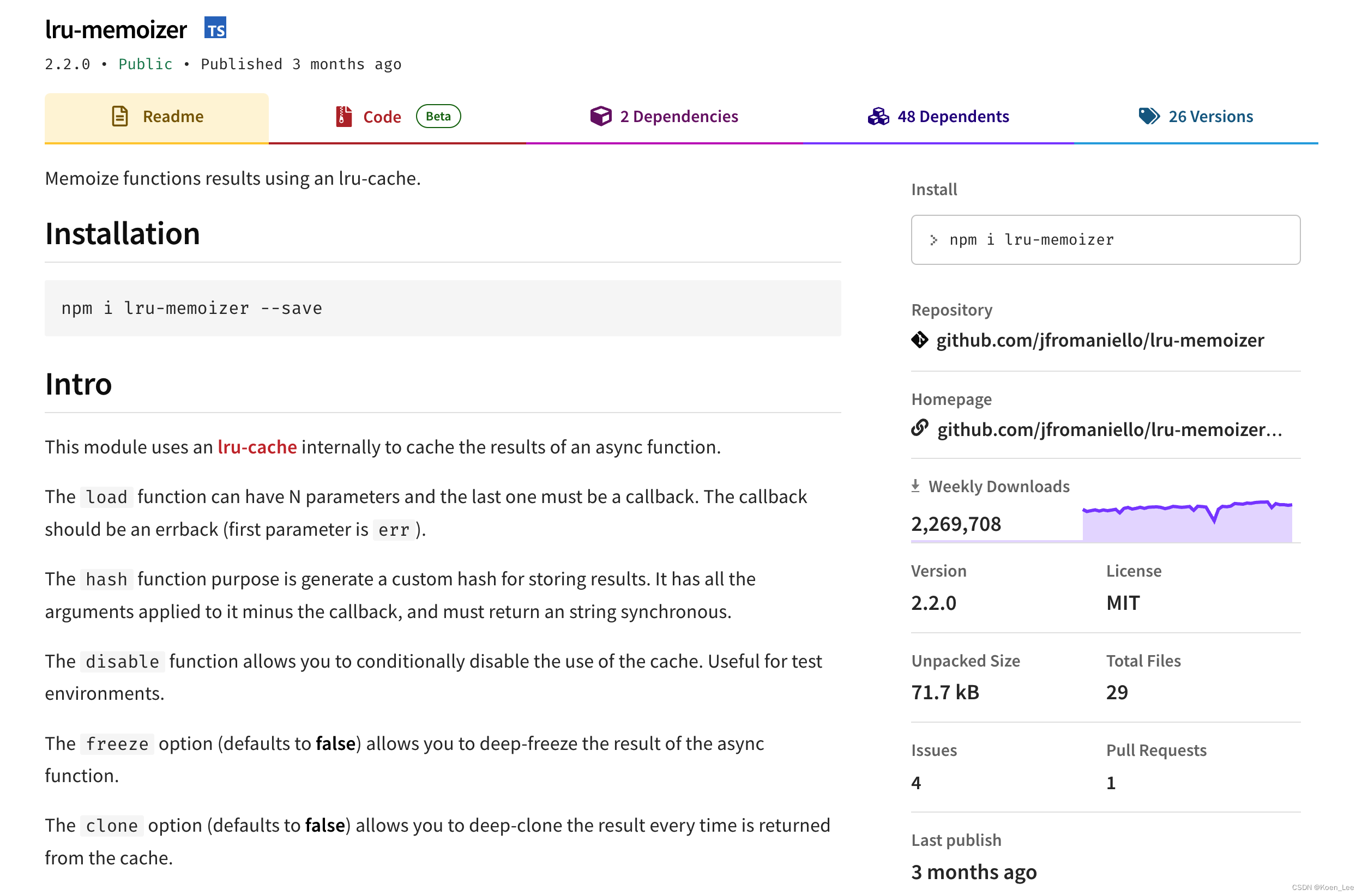Click the Dependencies box icon
The image size is (1362, 896).
tap(600, 116)
